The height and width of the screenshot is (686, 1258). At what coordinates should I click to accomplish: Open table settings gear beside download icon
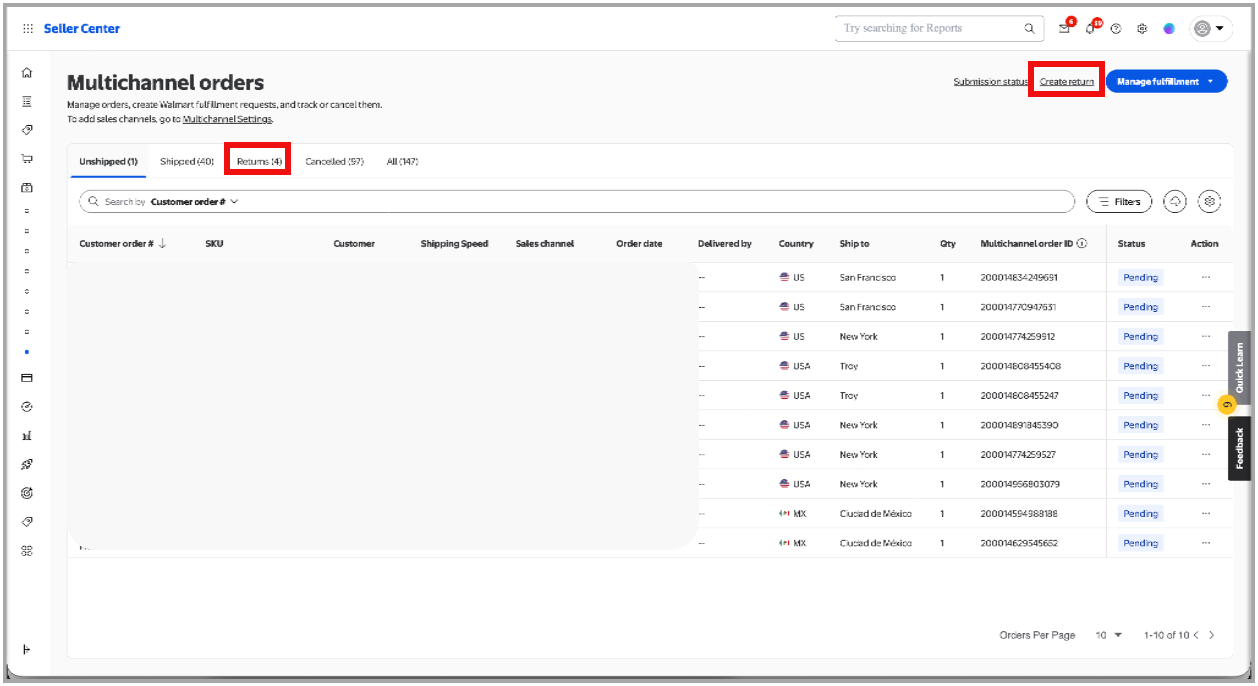click(x=1210, y=202)
